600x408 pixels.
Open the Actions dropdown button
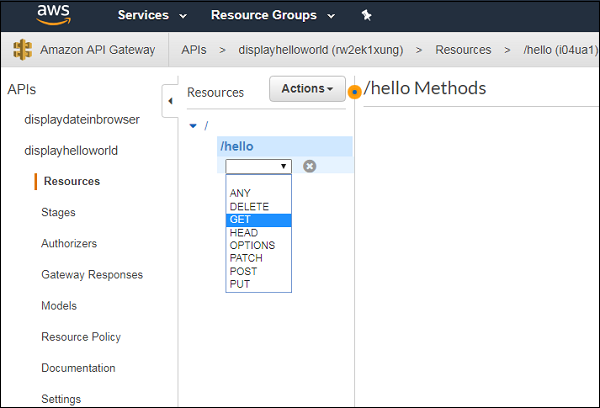click(x=307, y=89)
